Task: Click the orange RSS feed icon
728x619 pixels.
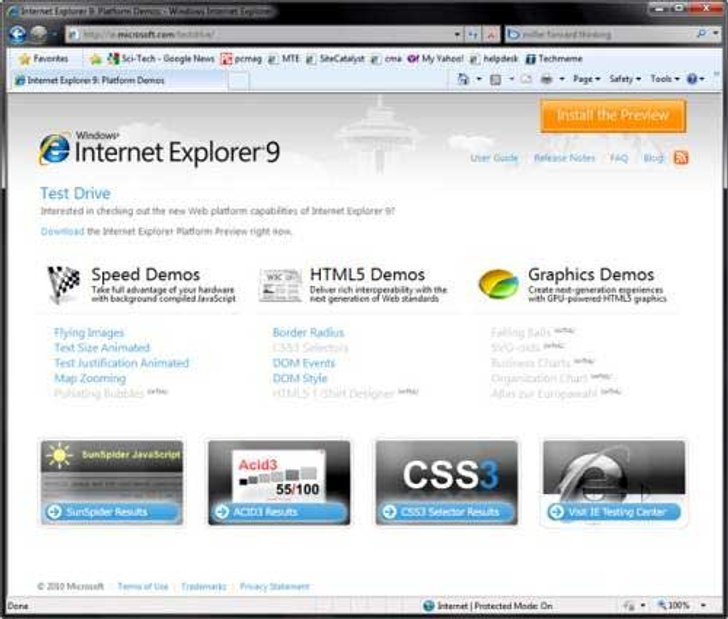Action: coord(681,158)
